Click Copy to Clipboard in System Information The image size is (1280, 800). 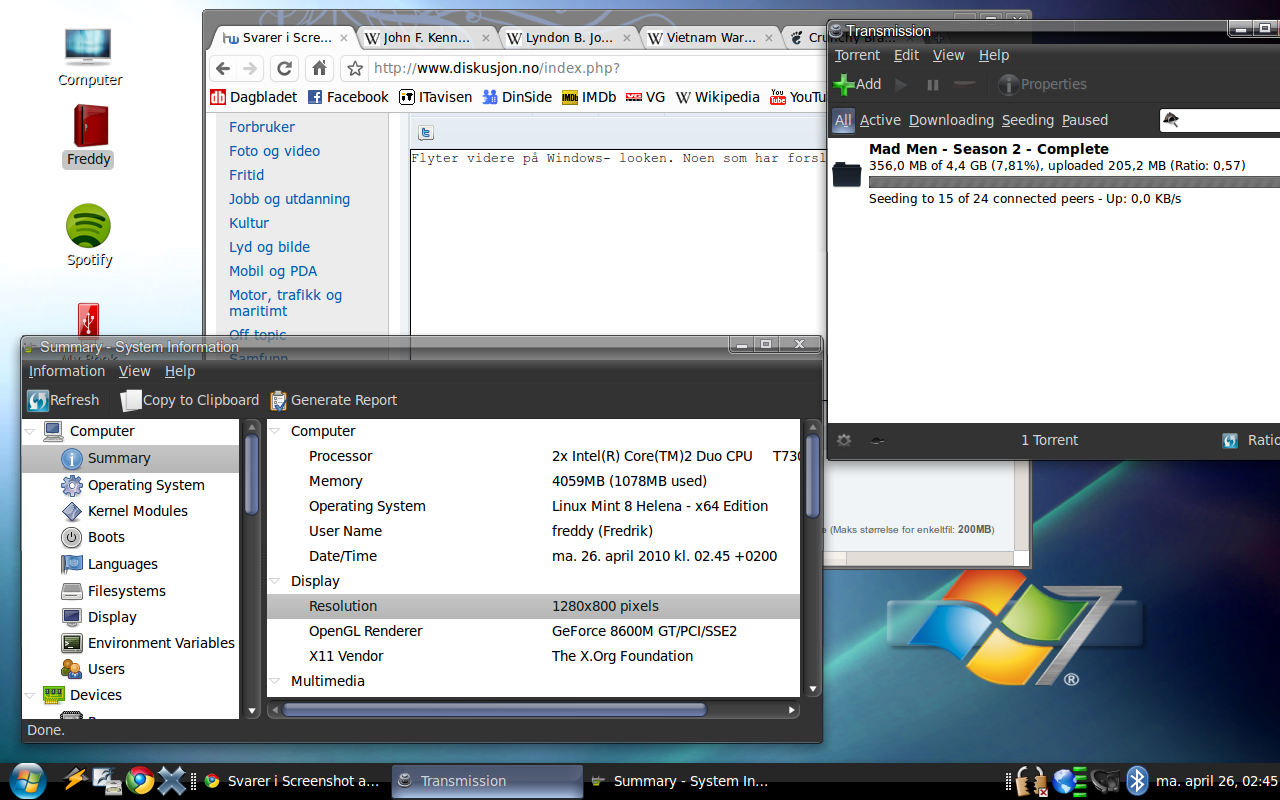(190, 400)
